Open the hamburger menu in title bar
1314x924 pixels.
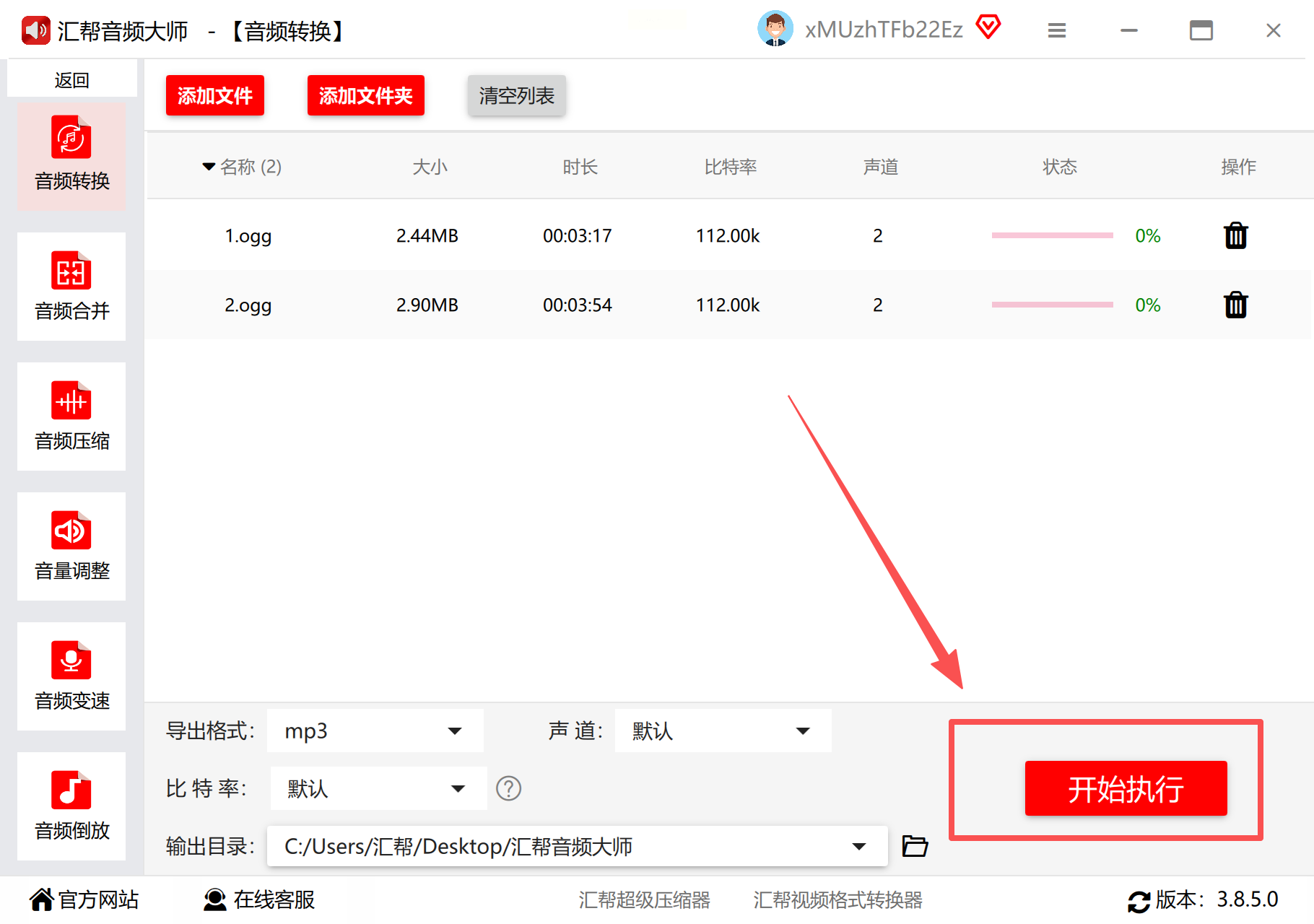click(x=1057, y=30)
